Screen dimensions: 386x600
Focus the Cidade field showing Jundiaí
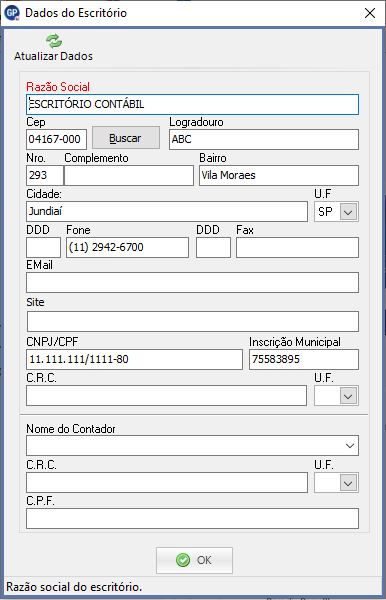click(x=167, y=212)
